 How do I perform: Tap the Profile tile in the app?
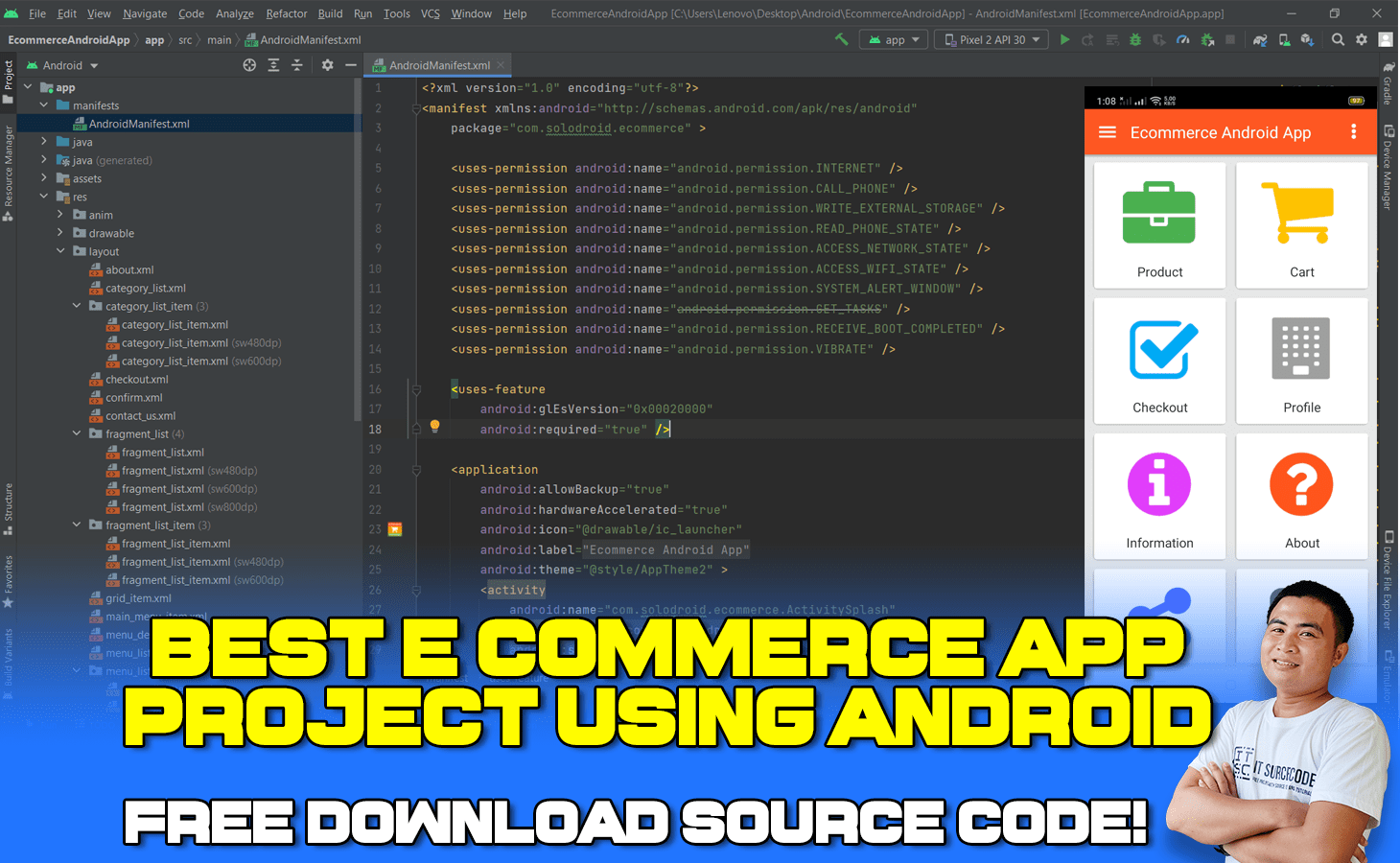pos(1302,361)
